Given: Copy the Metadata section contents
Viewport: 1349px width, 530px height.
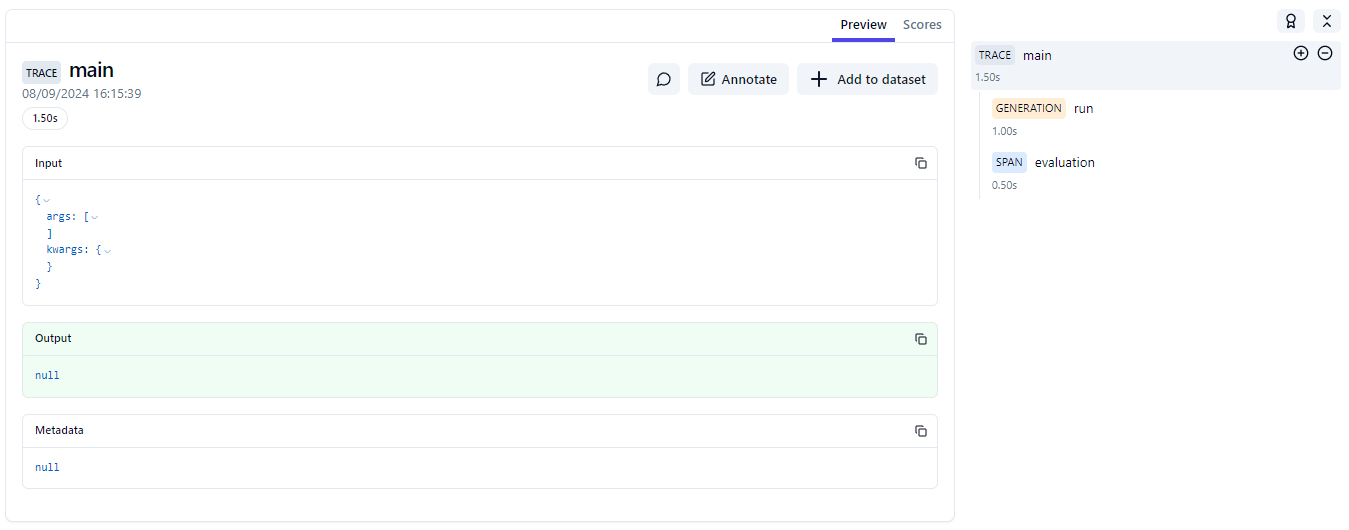Looking at the screenshot, I should point(920,431).
